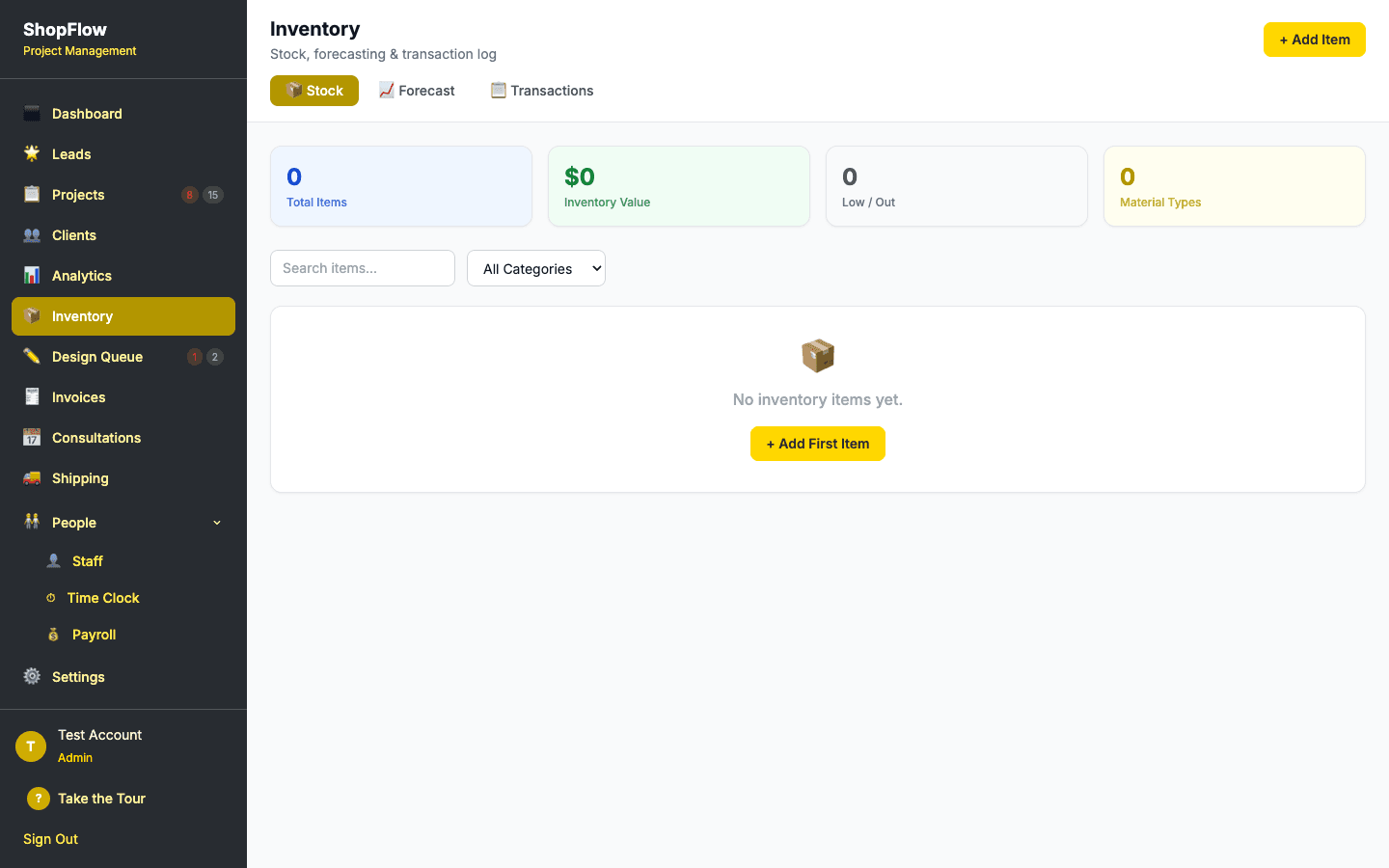This screenshot has height=868, width=1389.
Task: Open Analytics bar chart icon
Action: [x=32, y=276]
